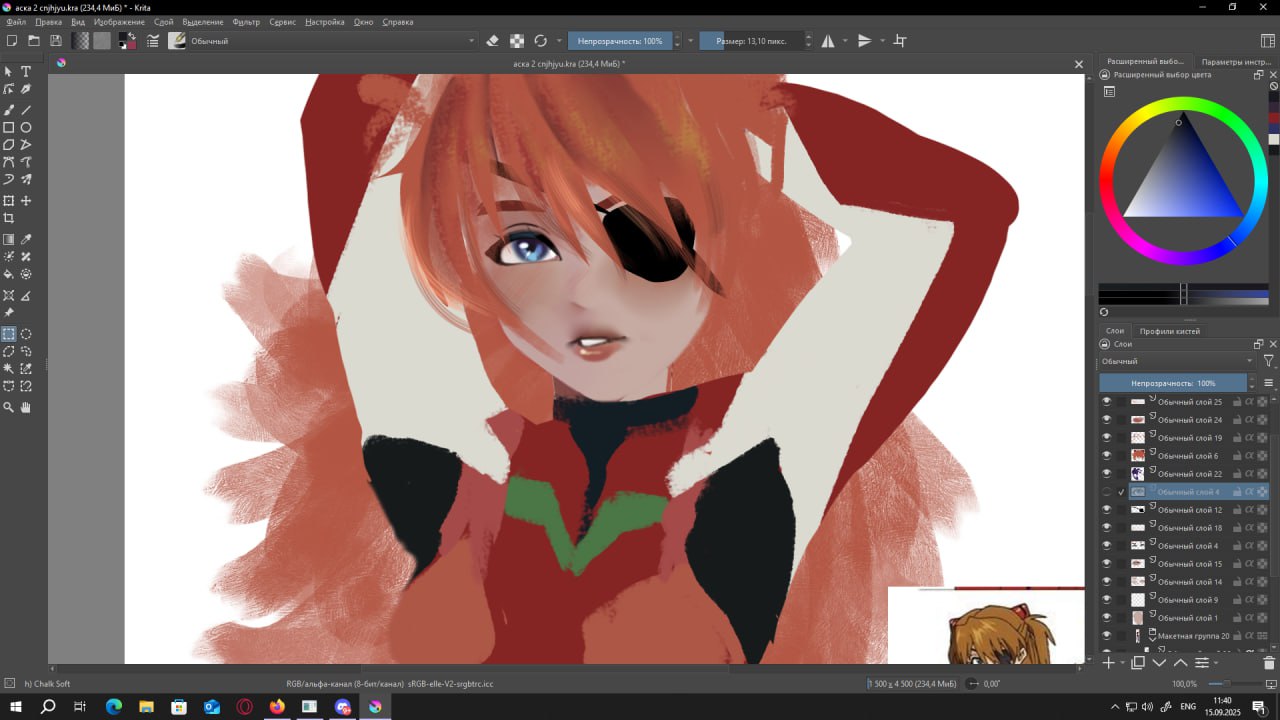
Task: Adjust the brush Размер slider
Action: (x=751, y=41)
